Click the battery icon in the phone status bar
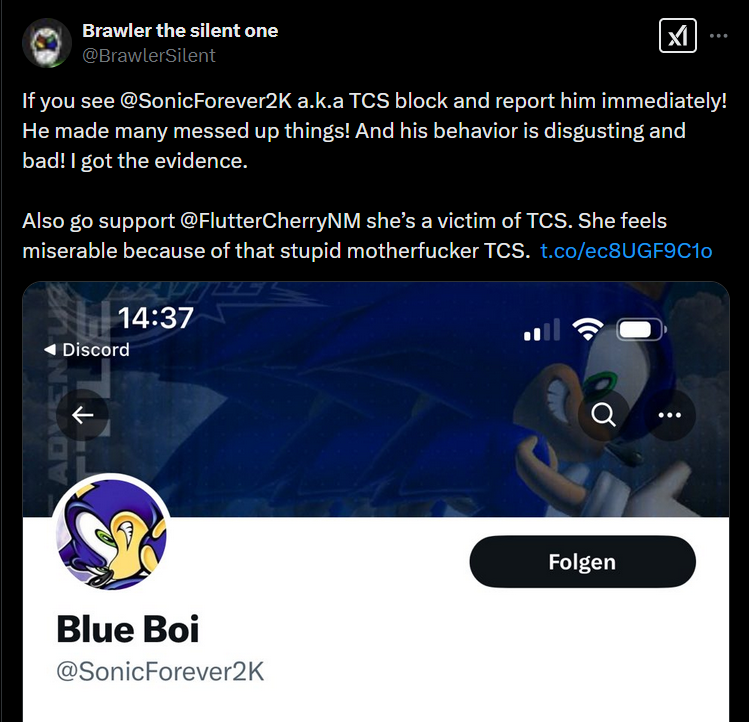Image resolution: width=749 pixels, height=722 pixels. click(641, 329)
